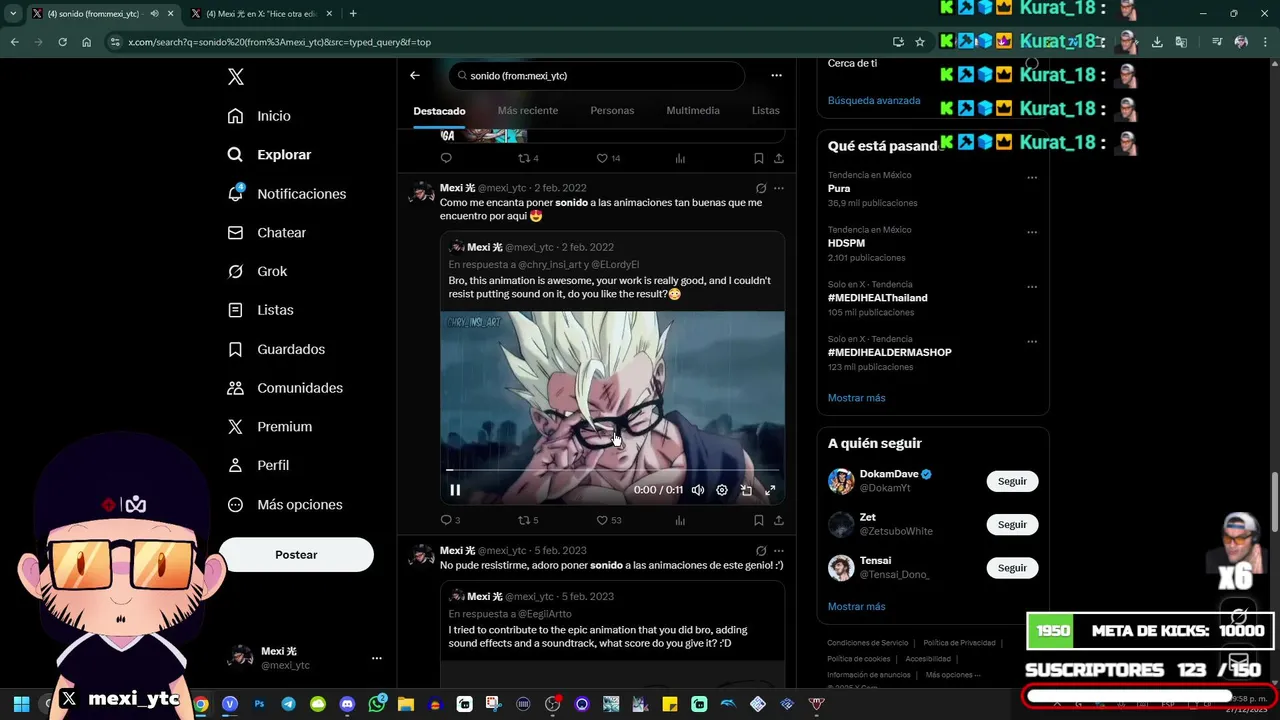
Task: Open more menu on the 2 feb. 2022 post
Action: coord(779,188)
